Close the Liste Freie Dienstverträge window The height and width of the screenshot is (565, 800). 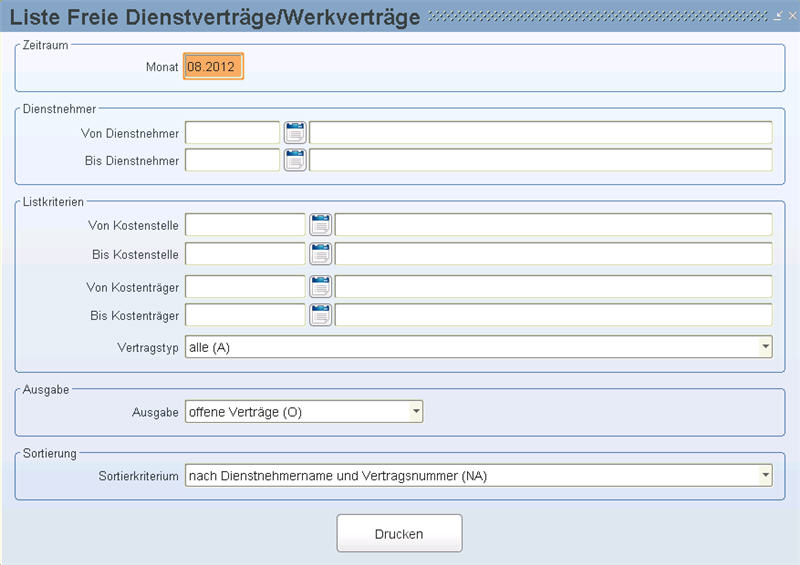792,16
